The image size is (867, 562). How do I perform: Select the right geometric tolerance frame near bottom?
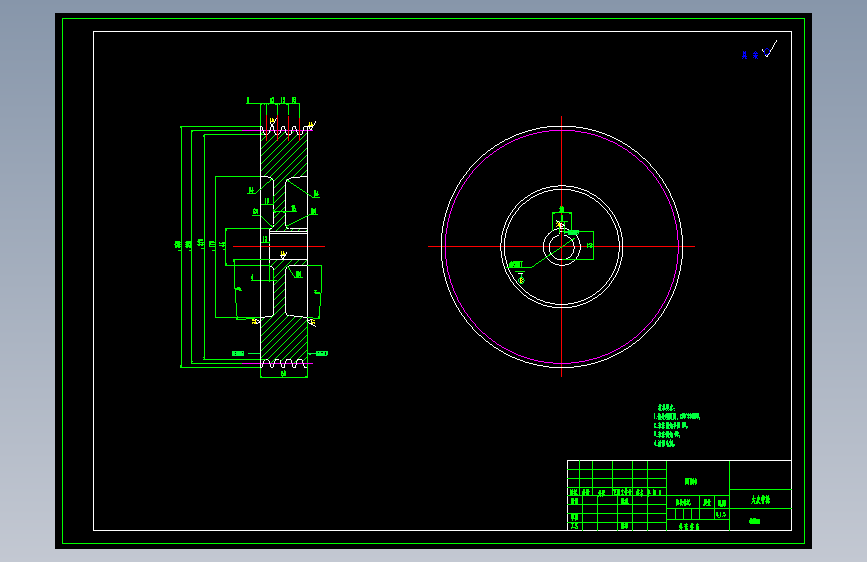tap(322, 353)
